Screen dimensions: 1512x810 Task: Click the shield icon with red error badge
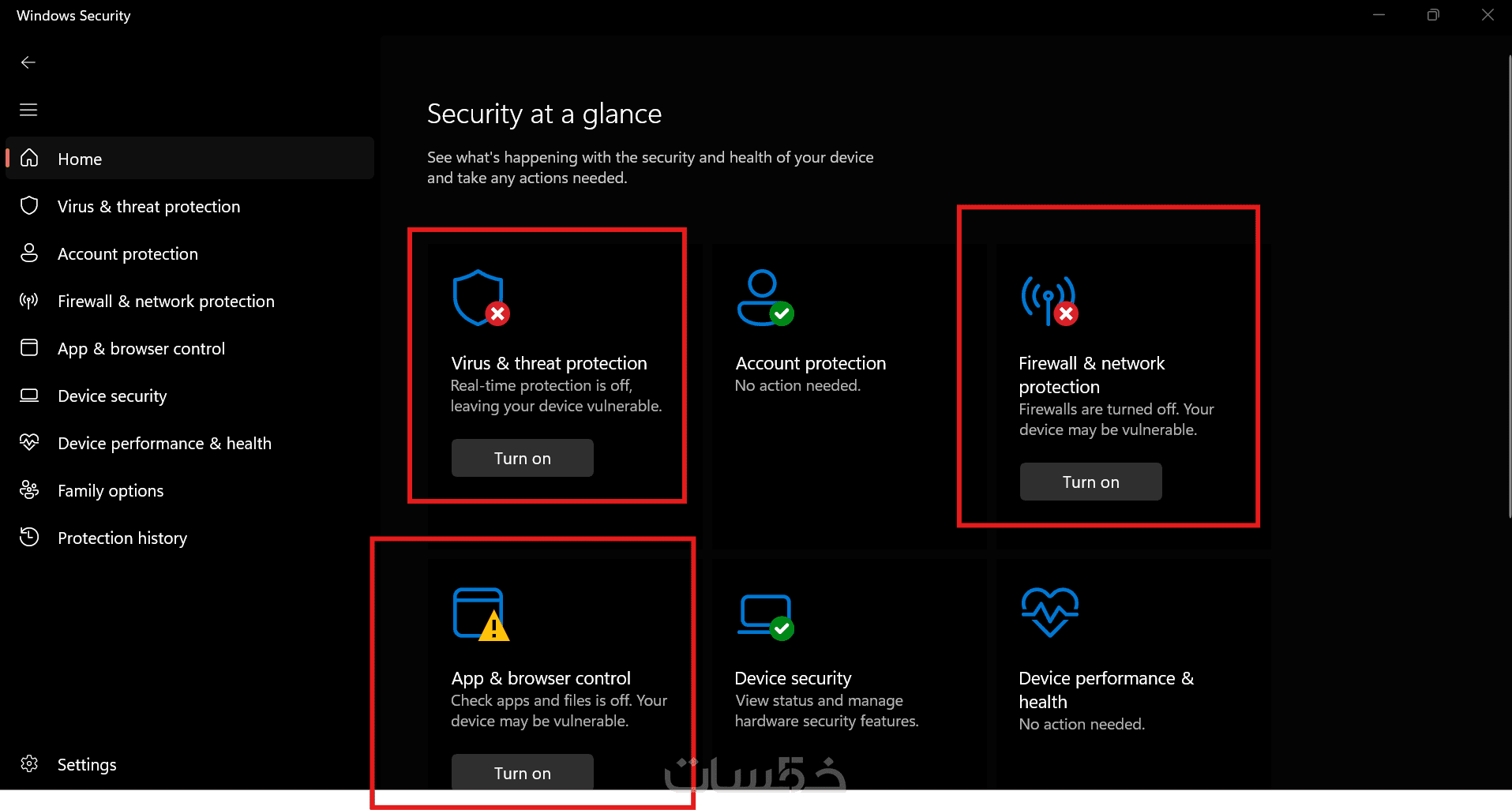tap(480, 298)
